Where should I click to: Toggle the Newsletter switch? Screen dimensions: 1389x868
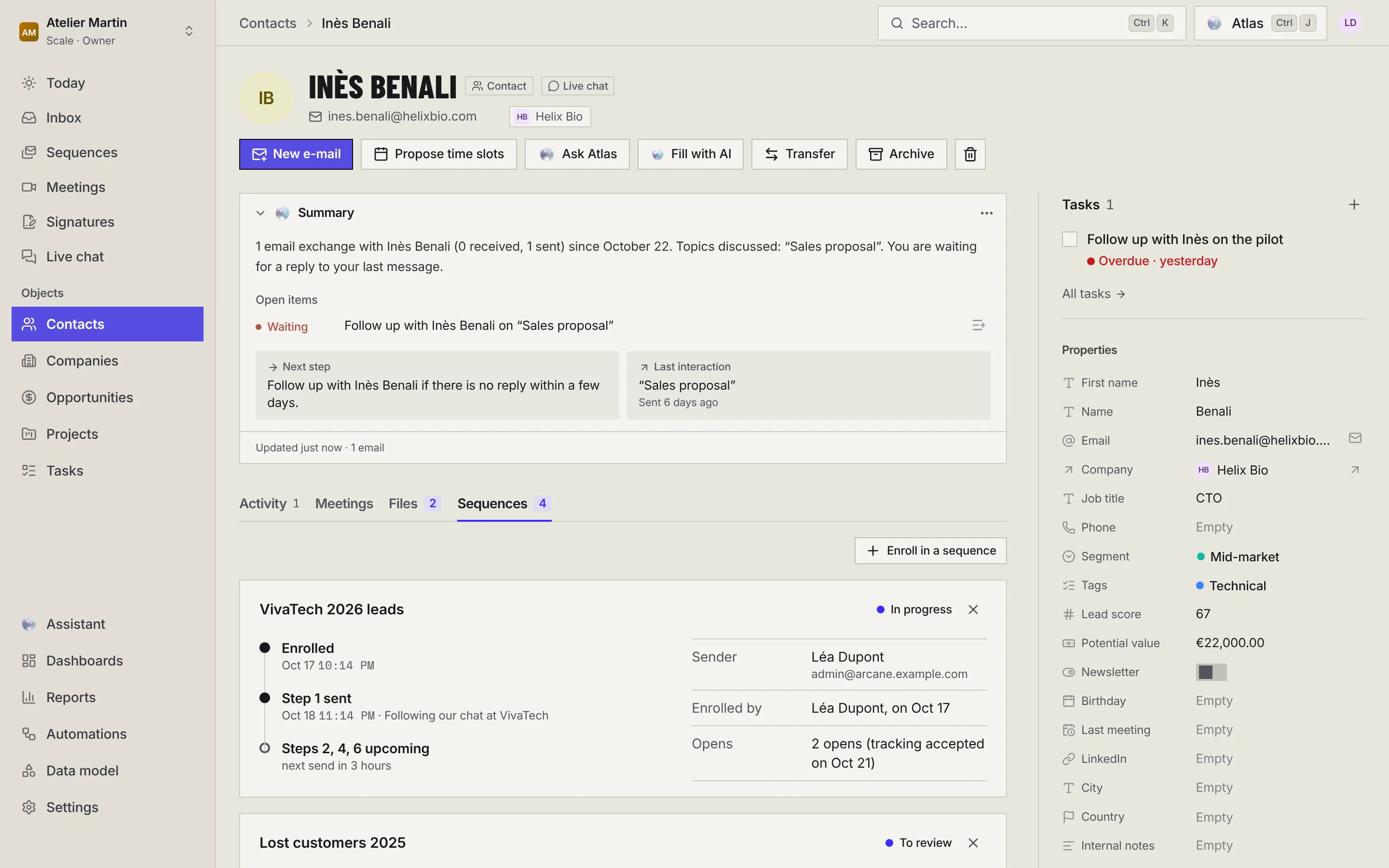pos(1211,672)
